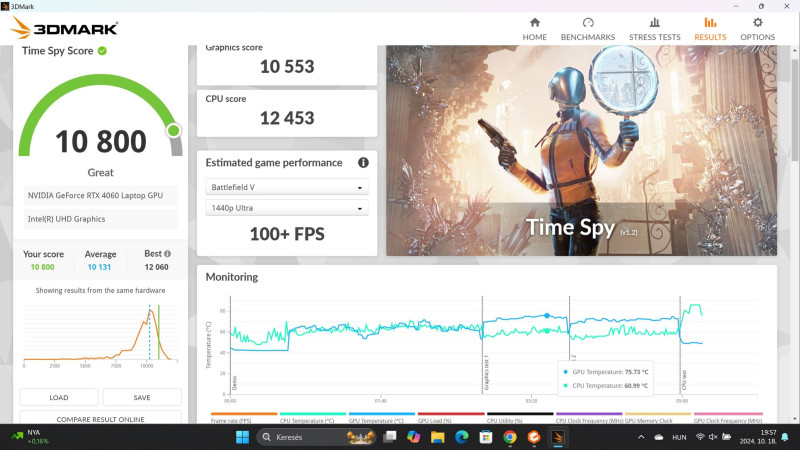Go to the RESULTS tab
This screenshot has height=450, width=800.
[x=710, y=29]
